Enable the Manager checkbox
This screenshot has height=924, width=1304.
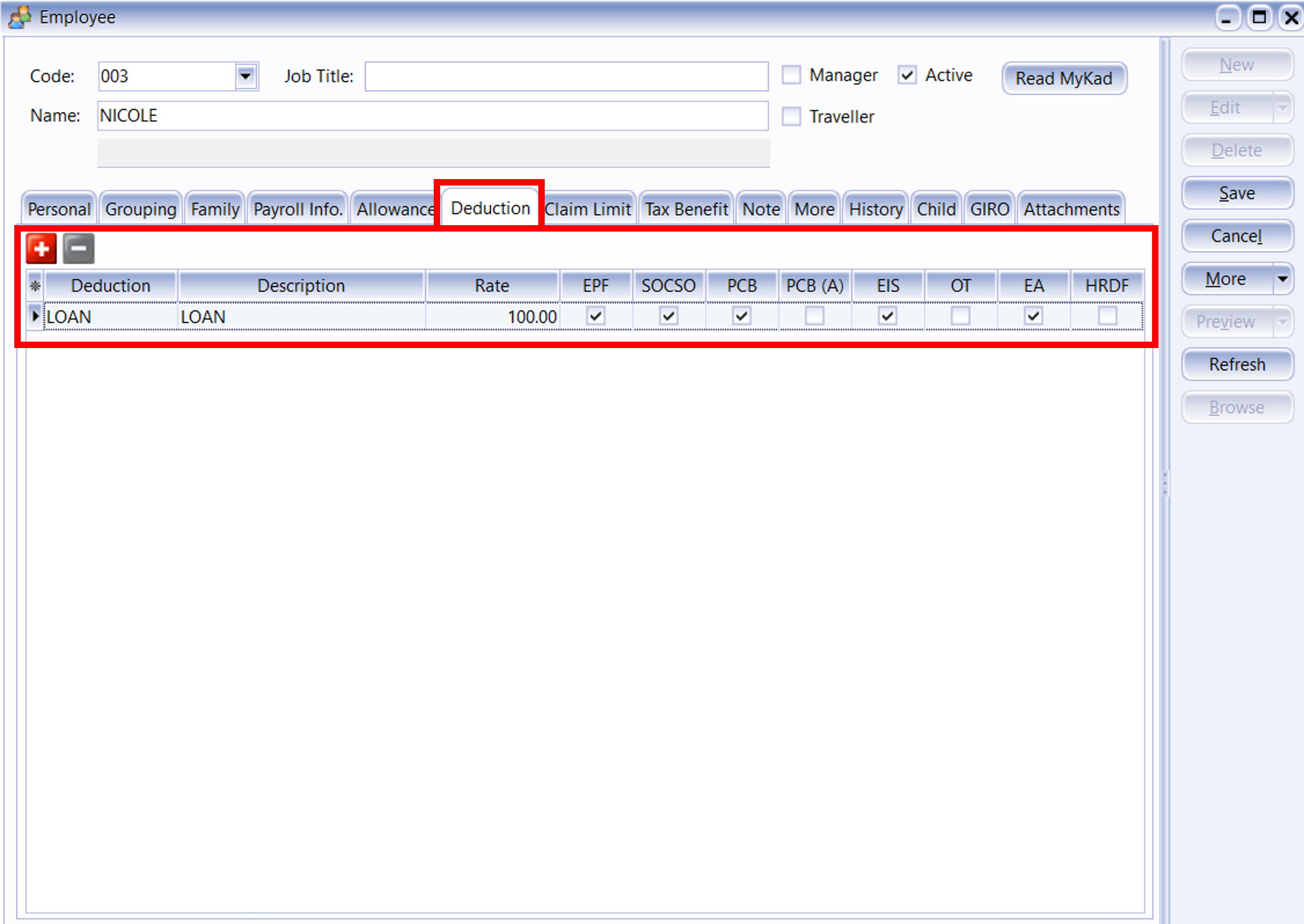(792, 75)
